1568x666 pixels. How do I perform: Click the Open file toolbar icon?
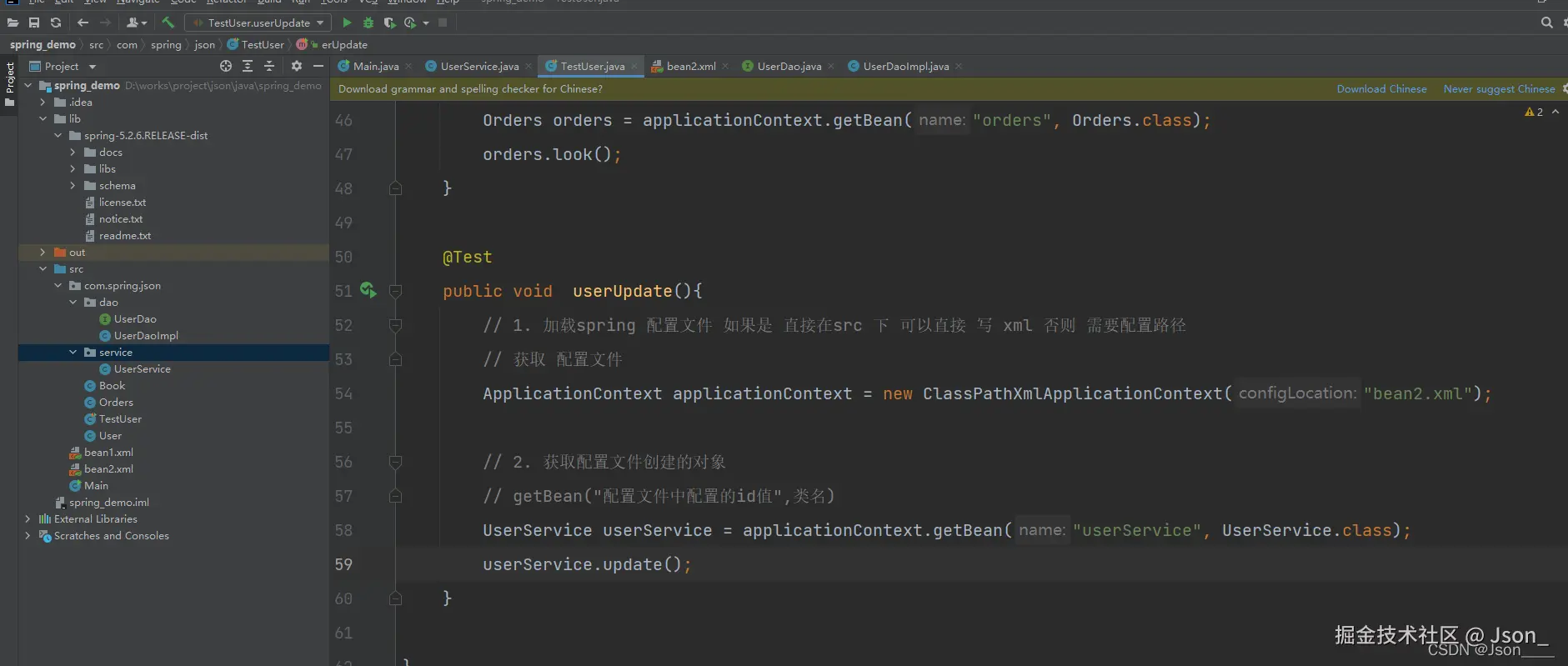(13, 23)
